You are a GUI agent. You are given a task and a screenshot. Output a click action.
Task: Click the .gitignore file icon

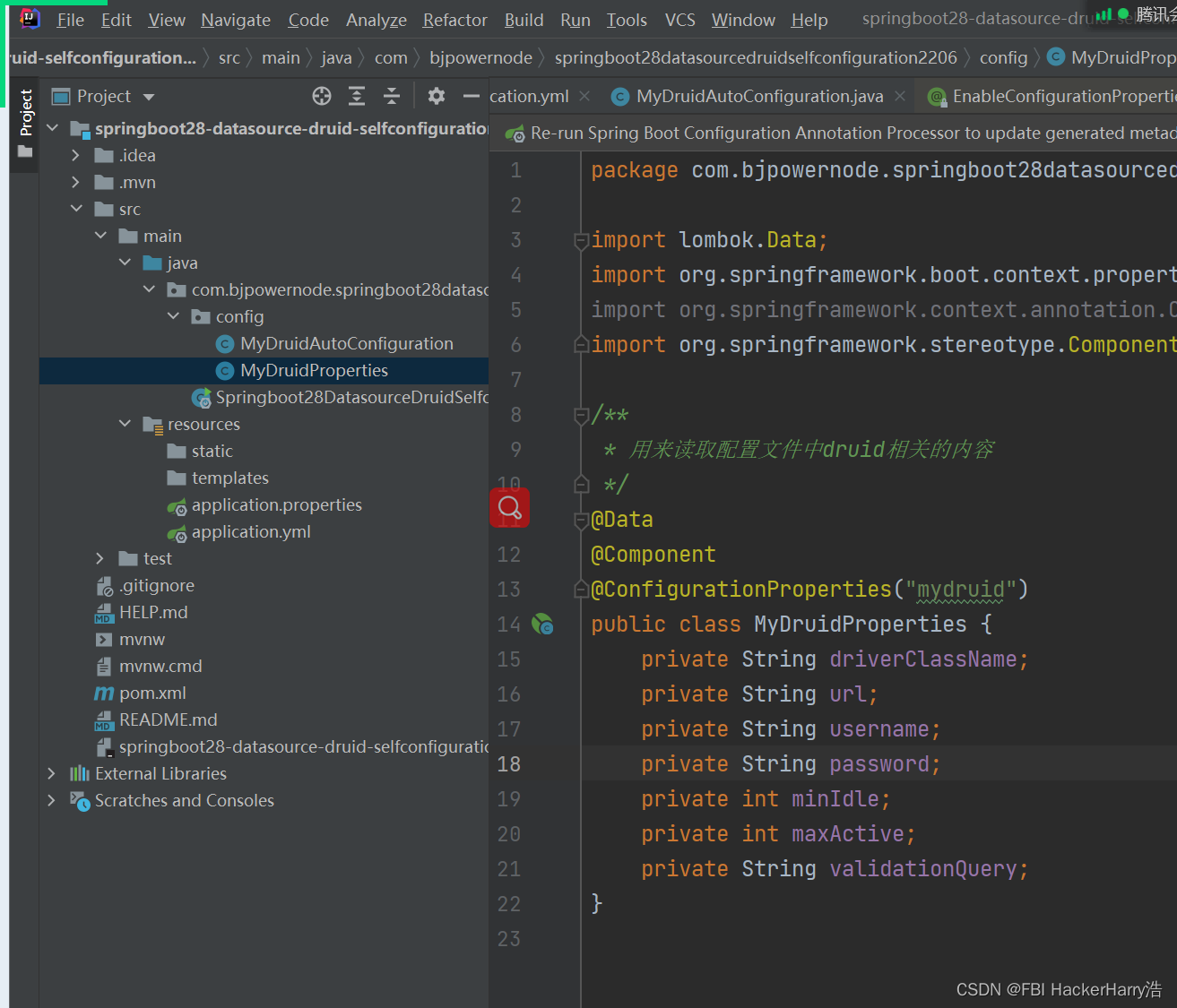(x=104, y=586)
